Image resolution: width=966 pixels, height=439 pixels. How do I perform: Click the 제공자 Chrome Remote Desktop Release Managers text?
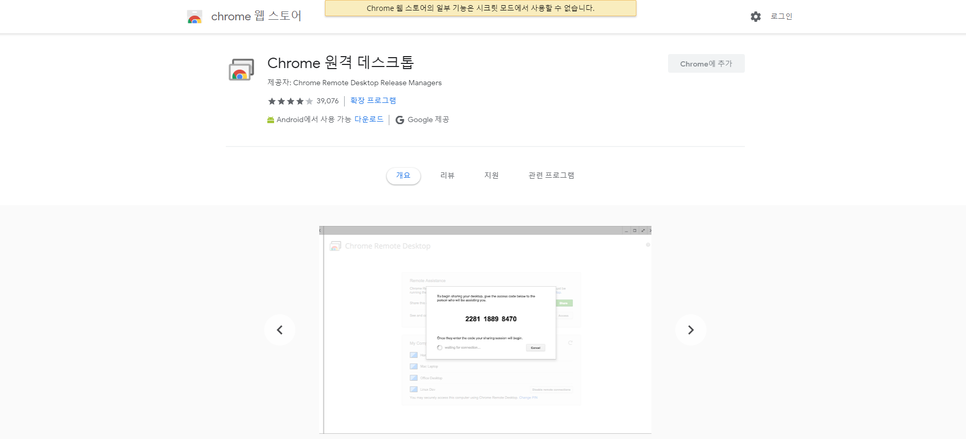click(x=354, y=83)
